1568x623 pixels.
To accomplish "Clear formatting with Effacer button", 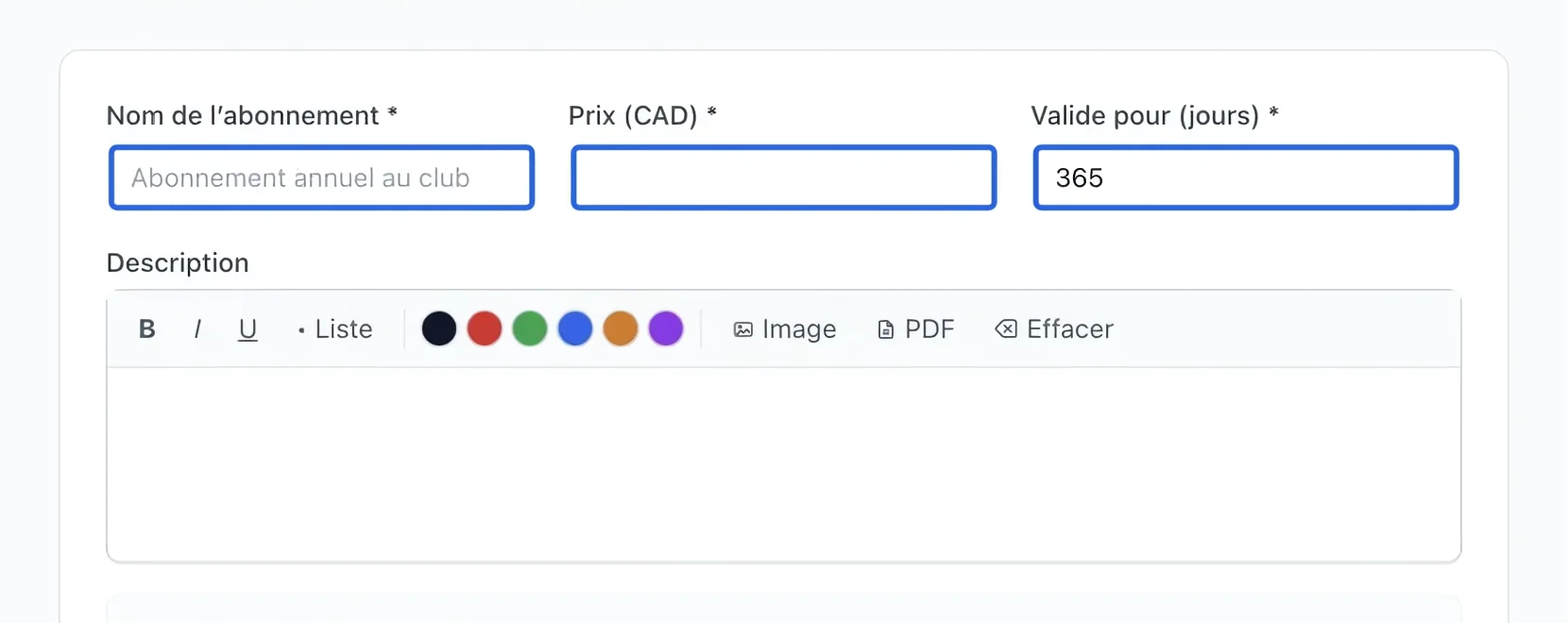I will coord(1054,328).
